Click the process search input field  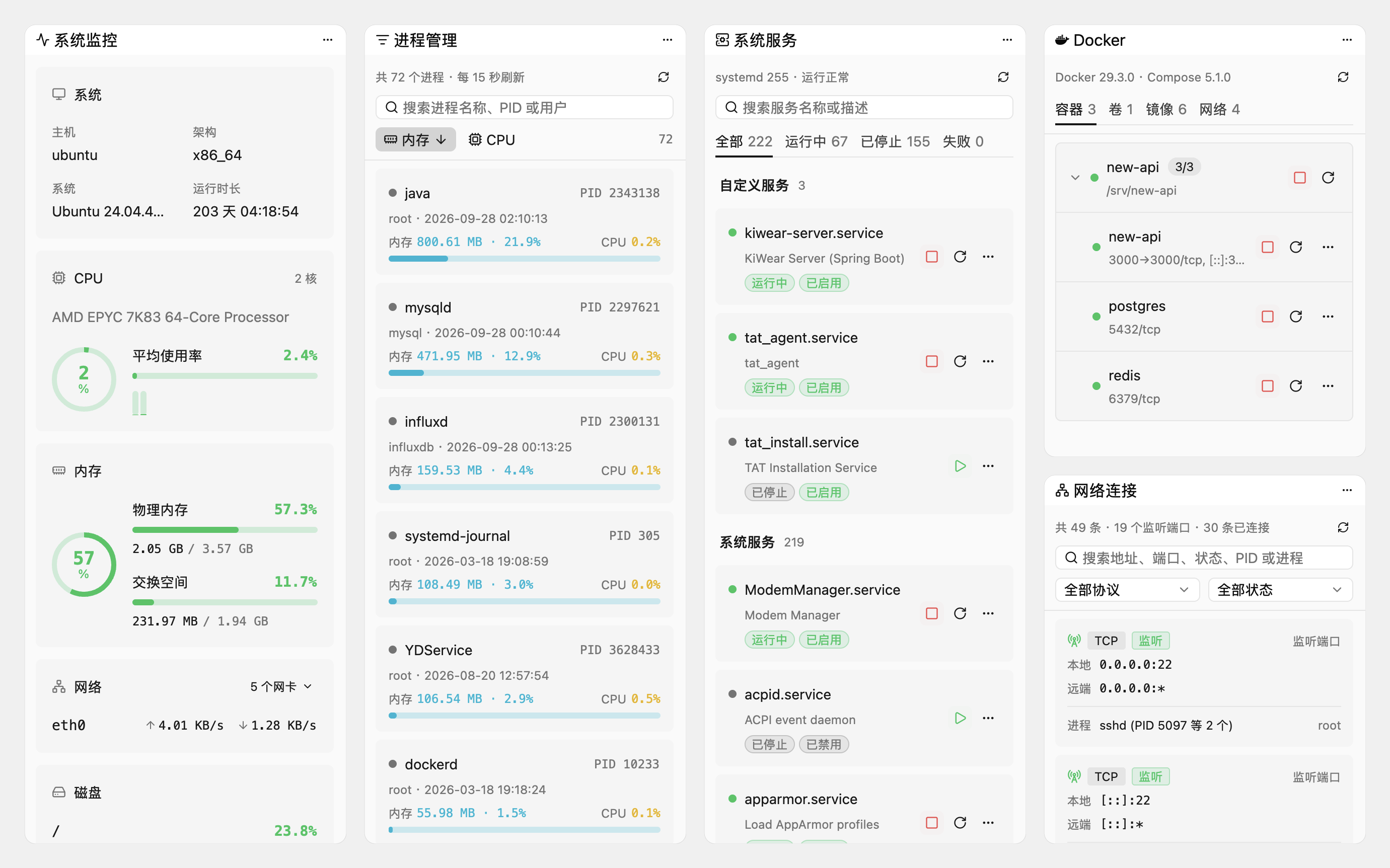coord(524,107)
